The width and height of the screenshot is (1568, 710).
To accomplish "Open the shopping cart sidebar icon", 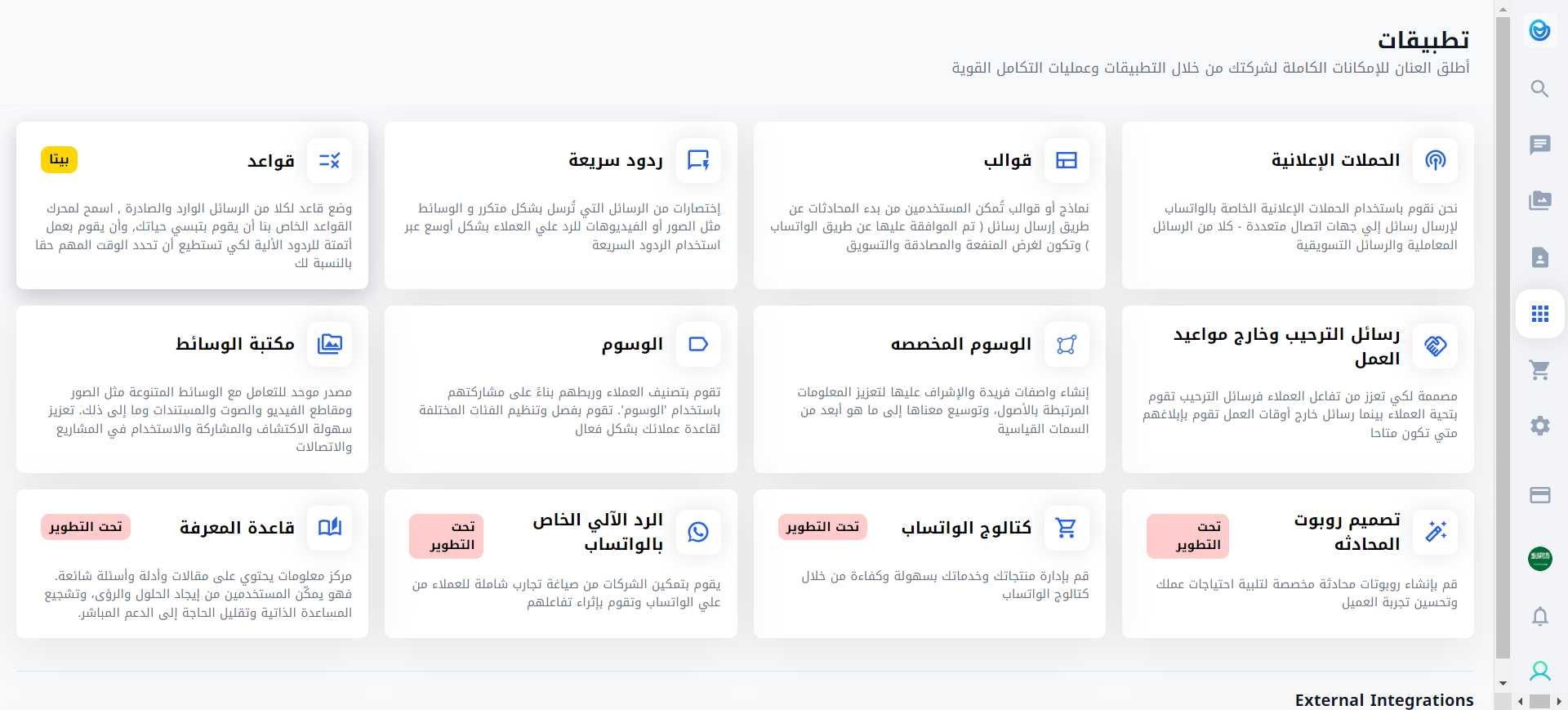I will pos(1539,370).
